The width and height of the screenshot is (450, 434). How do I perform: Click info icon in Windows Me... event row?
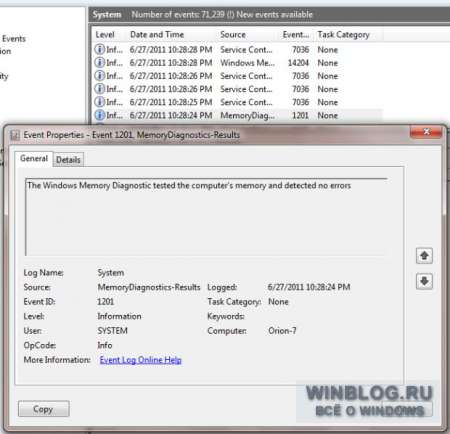coord(99,62)
